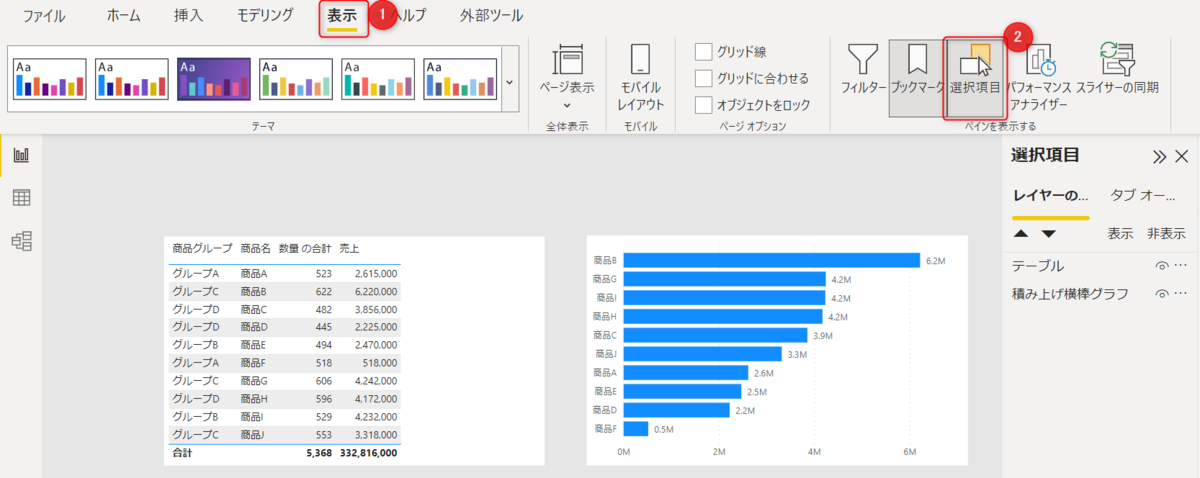Open the モデリング ribbon tab
The height and width of the screenshot is (478, 1200).
pos(265,16)
